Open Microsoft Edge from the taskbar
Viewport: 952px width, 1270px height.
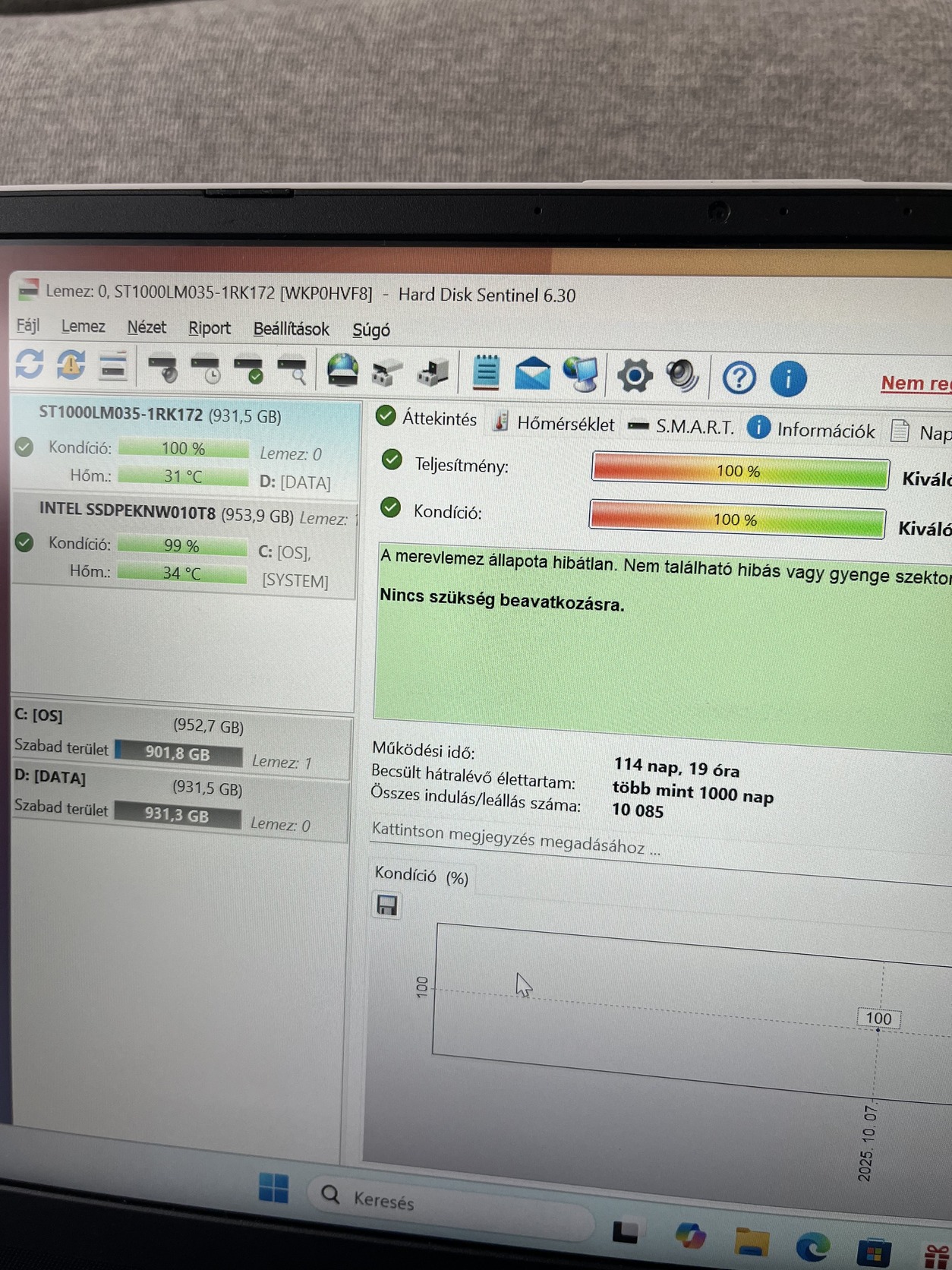pyautogui.click(x=812, y=1247)
